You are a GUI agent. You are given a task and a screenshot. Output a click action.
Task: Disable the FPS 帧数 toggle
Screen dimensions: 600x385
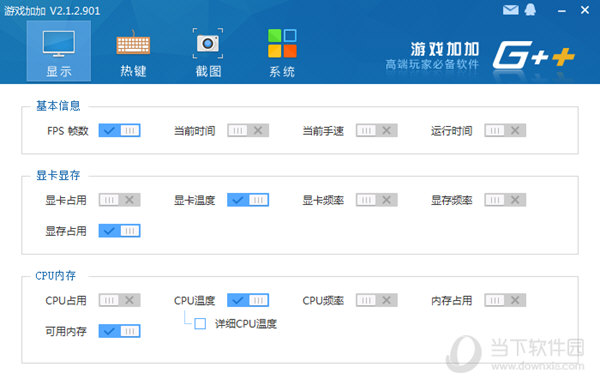119,131
